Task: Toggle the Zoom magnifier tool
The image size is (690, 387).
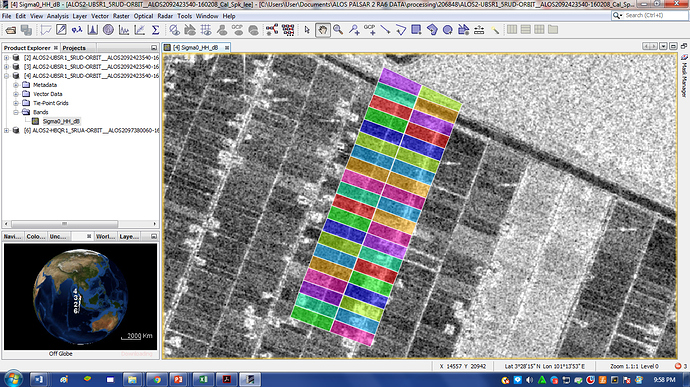Action: point(338,30)
